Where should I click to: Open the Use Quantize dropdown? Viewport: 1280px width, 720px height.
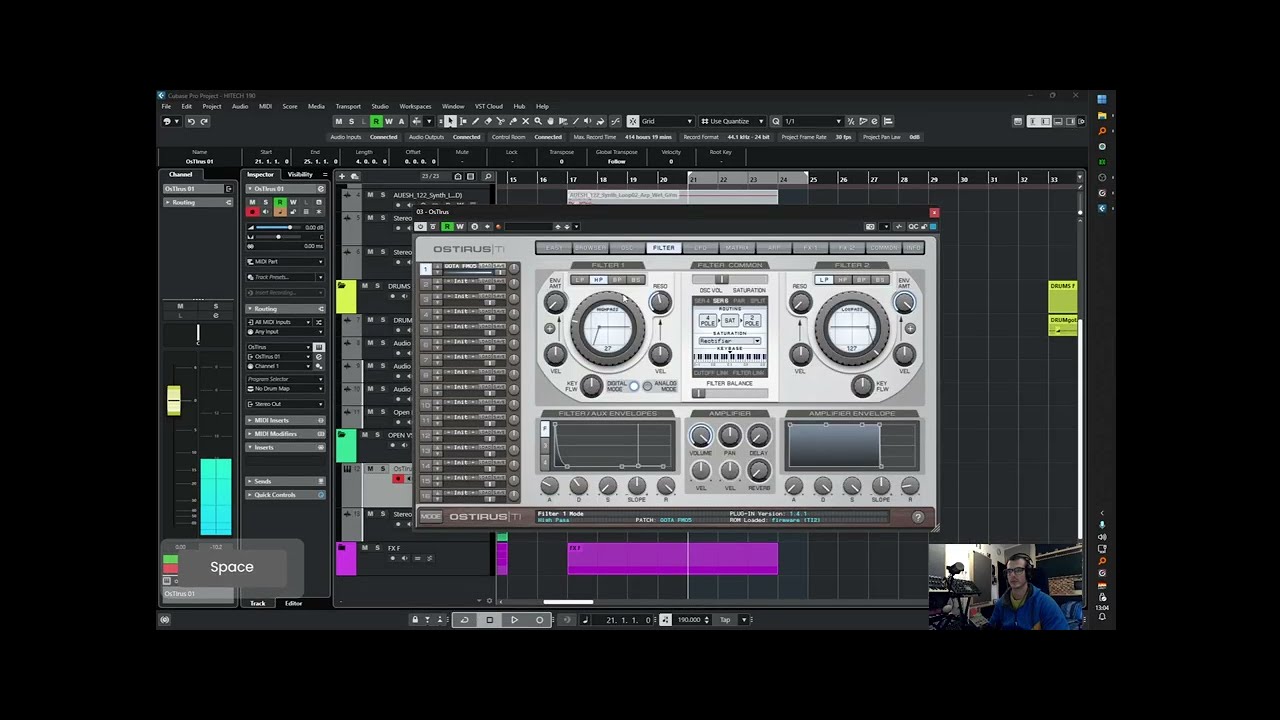pos(732,121)
